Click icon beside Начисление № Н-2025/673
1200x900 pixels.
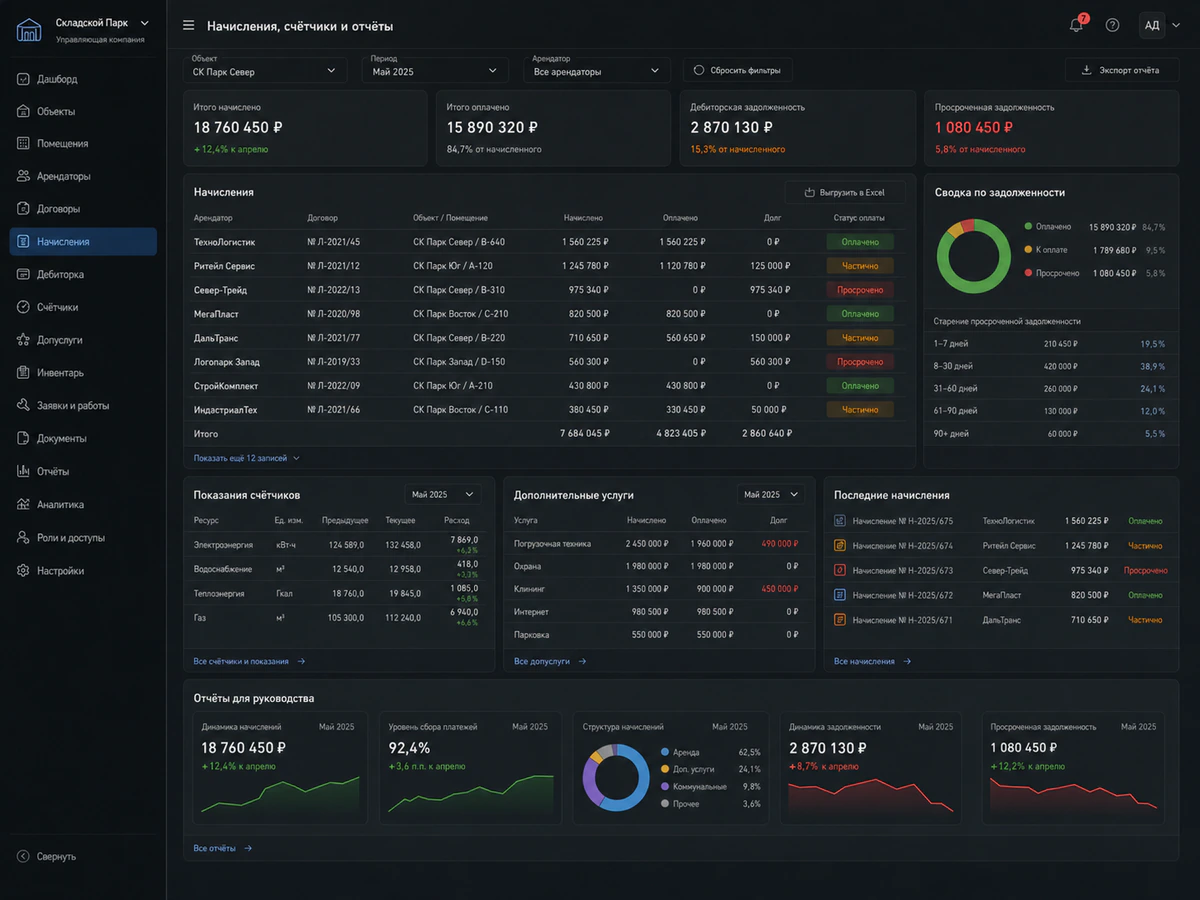840,570
